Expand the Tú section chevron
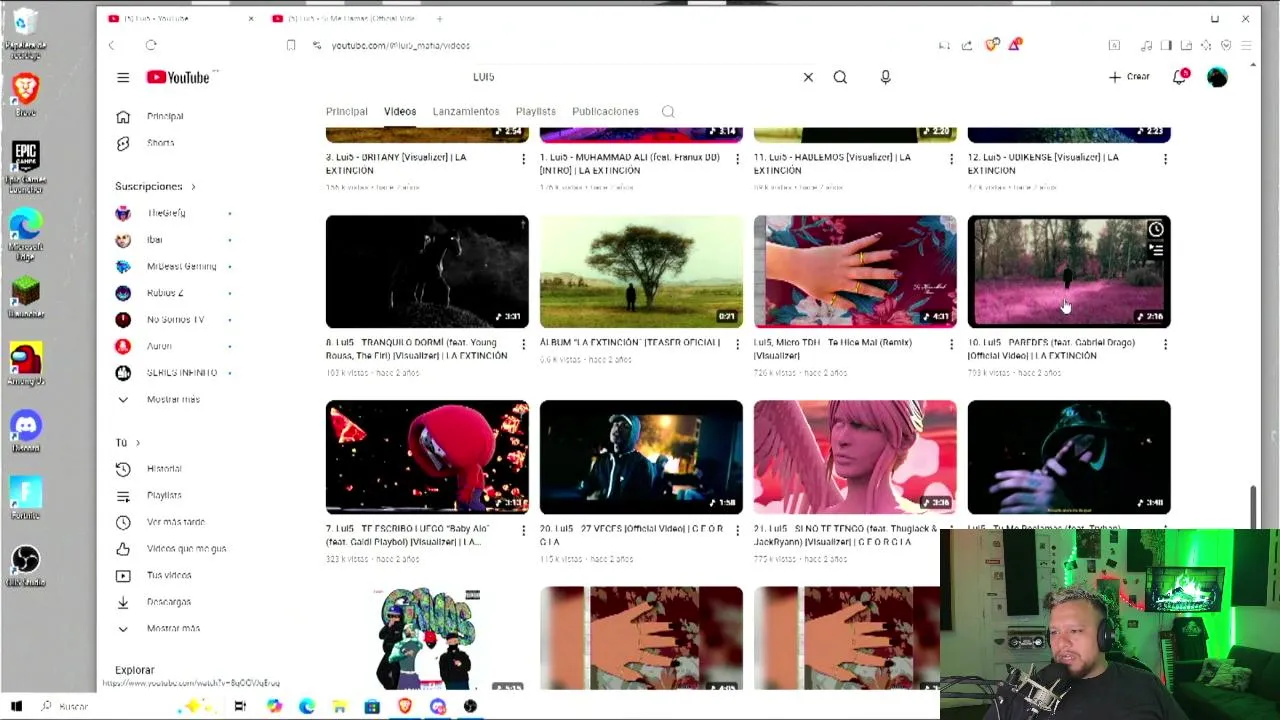 tap(137, 443)
